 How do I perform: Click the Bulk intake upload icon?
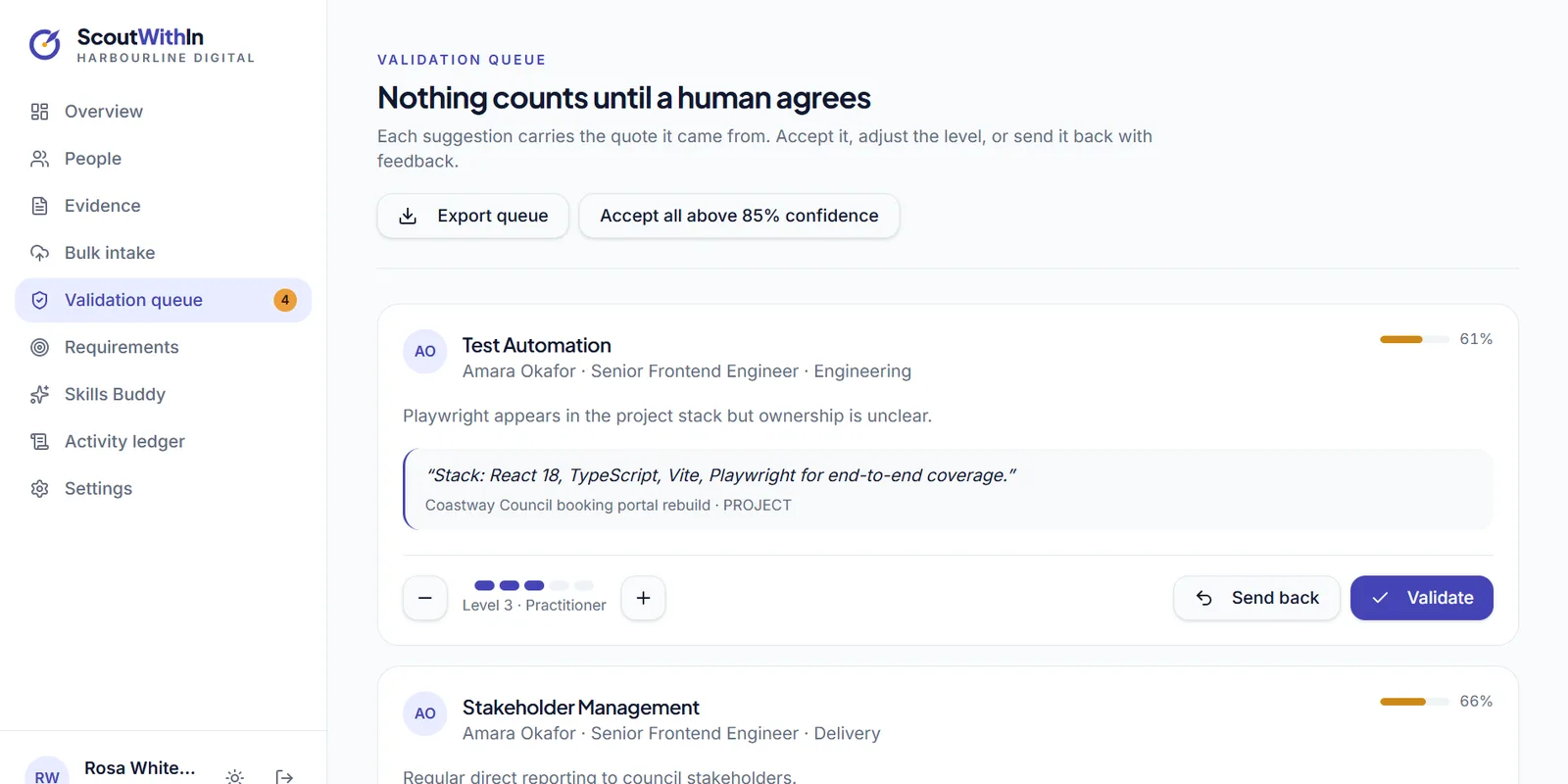pos(39,253)
